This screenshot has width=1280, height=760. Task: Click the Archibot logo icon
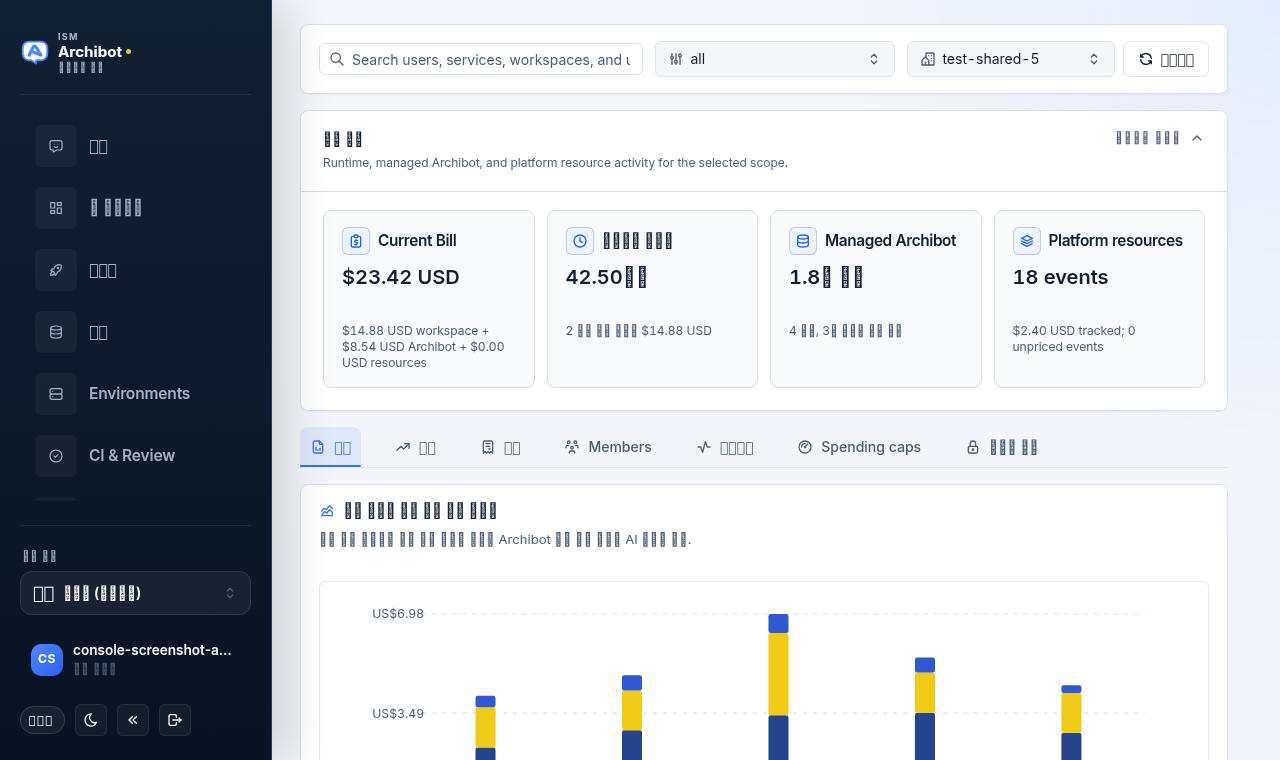35,52
